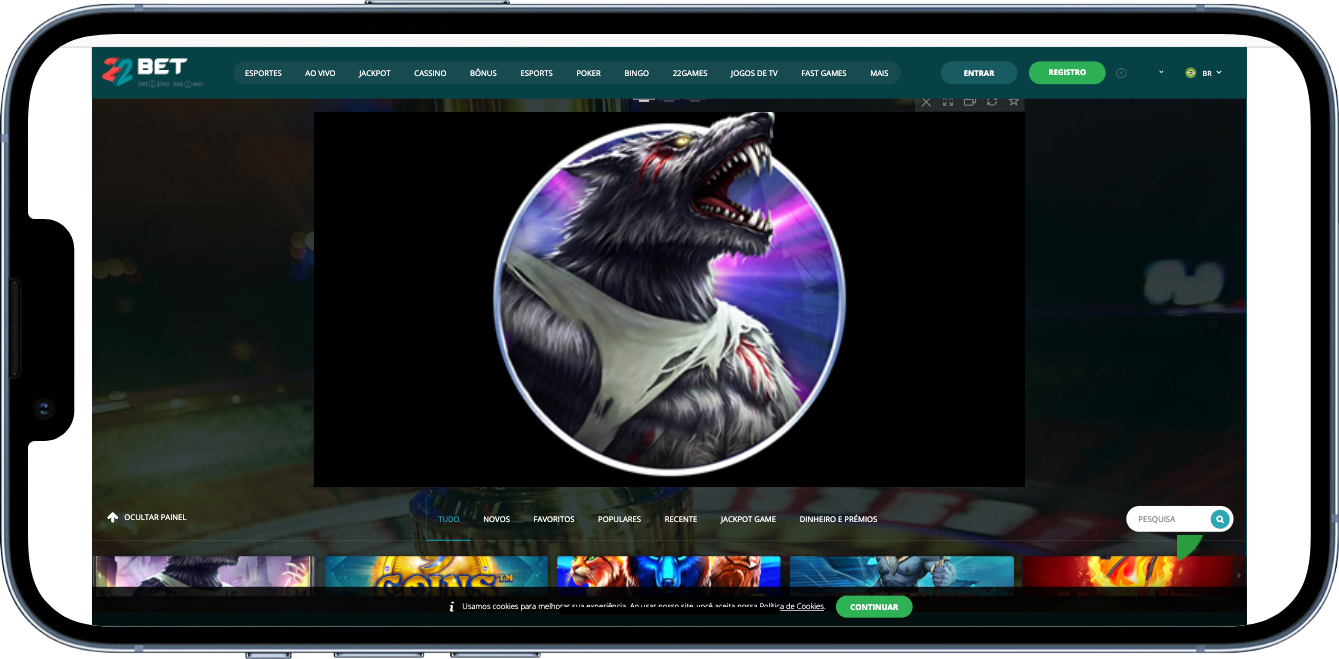1339x659 pixels.
Task: Switch to Novos games tab
Action: tap(497, 519)
